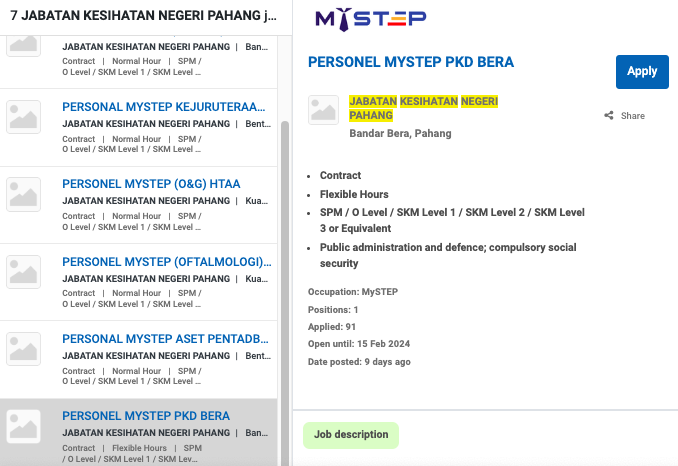Image resolution: width=678 pixels, height=466 pixels.
Task: Click thumbnail icon of ASET PENTADBIRAN listing
Action: click(24, 349)
